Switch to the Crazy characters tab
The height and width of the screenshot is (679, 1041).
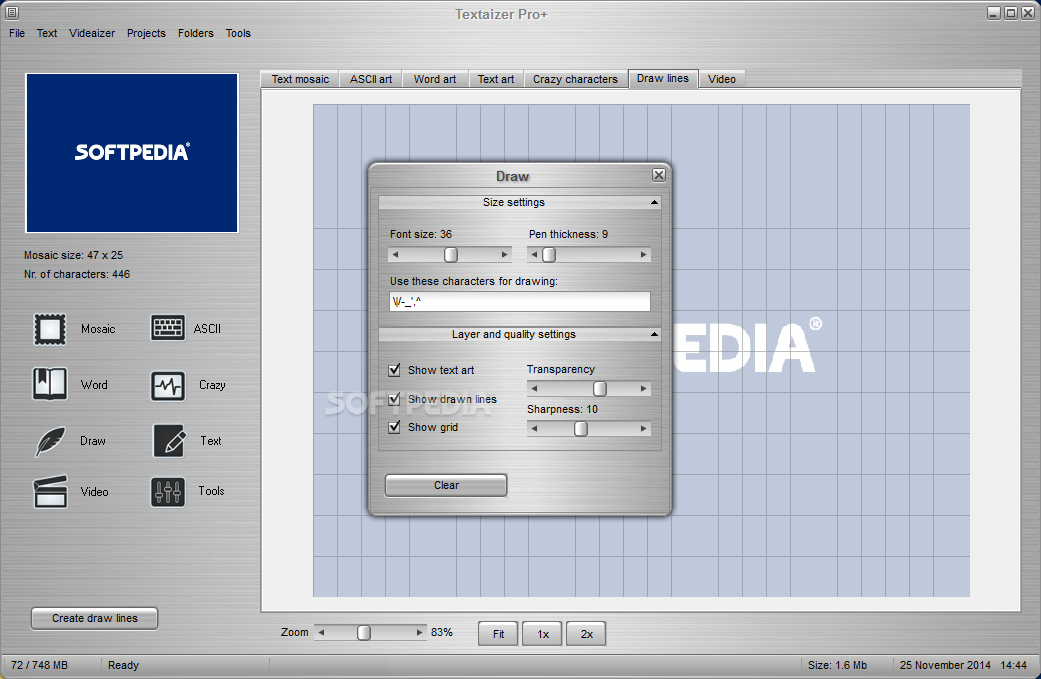pos(575,79)
